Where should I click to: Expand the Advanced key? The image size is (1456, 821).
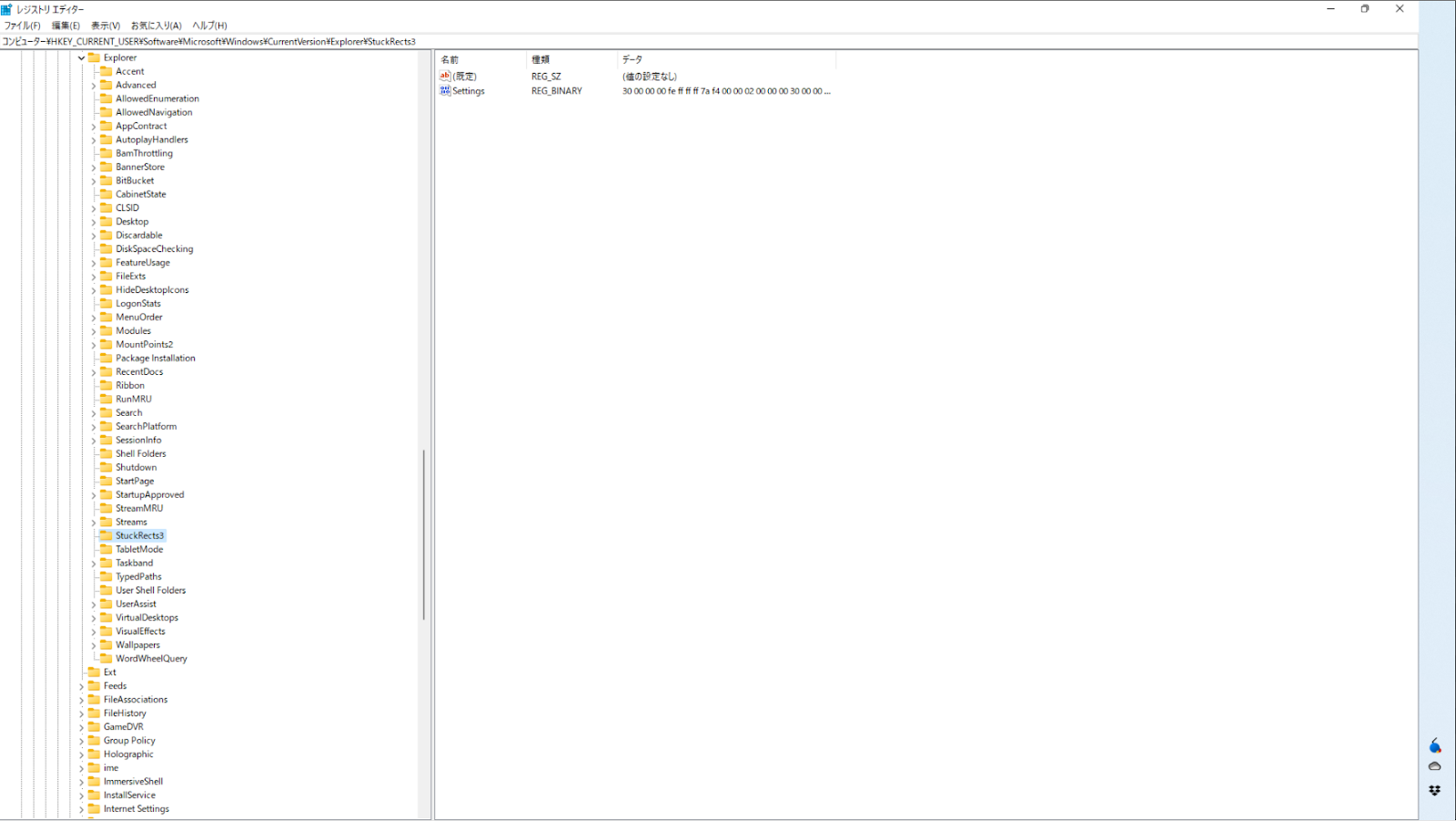(94, 86)
